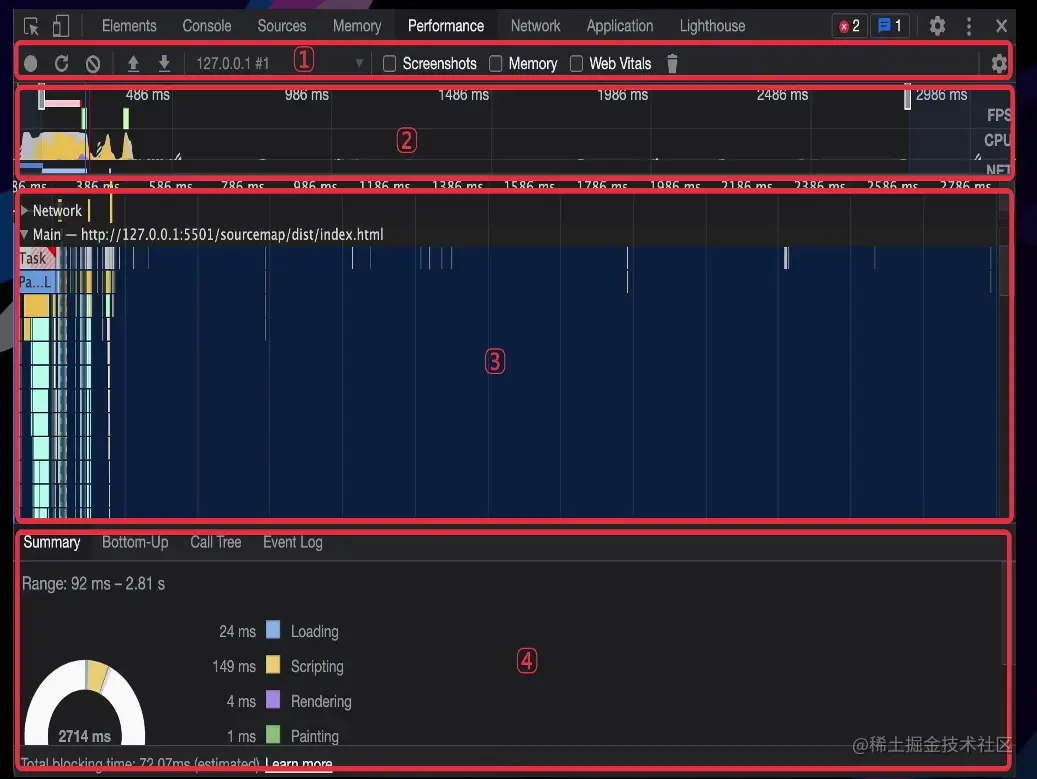Viewport: 1037px width, 779px height.
Task: Enable the Memory checkbox
Action: 495,63
